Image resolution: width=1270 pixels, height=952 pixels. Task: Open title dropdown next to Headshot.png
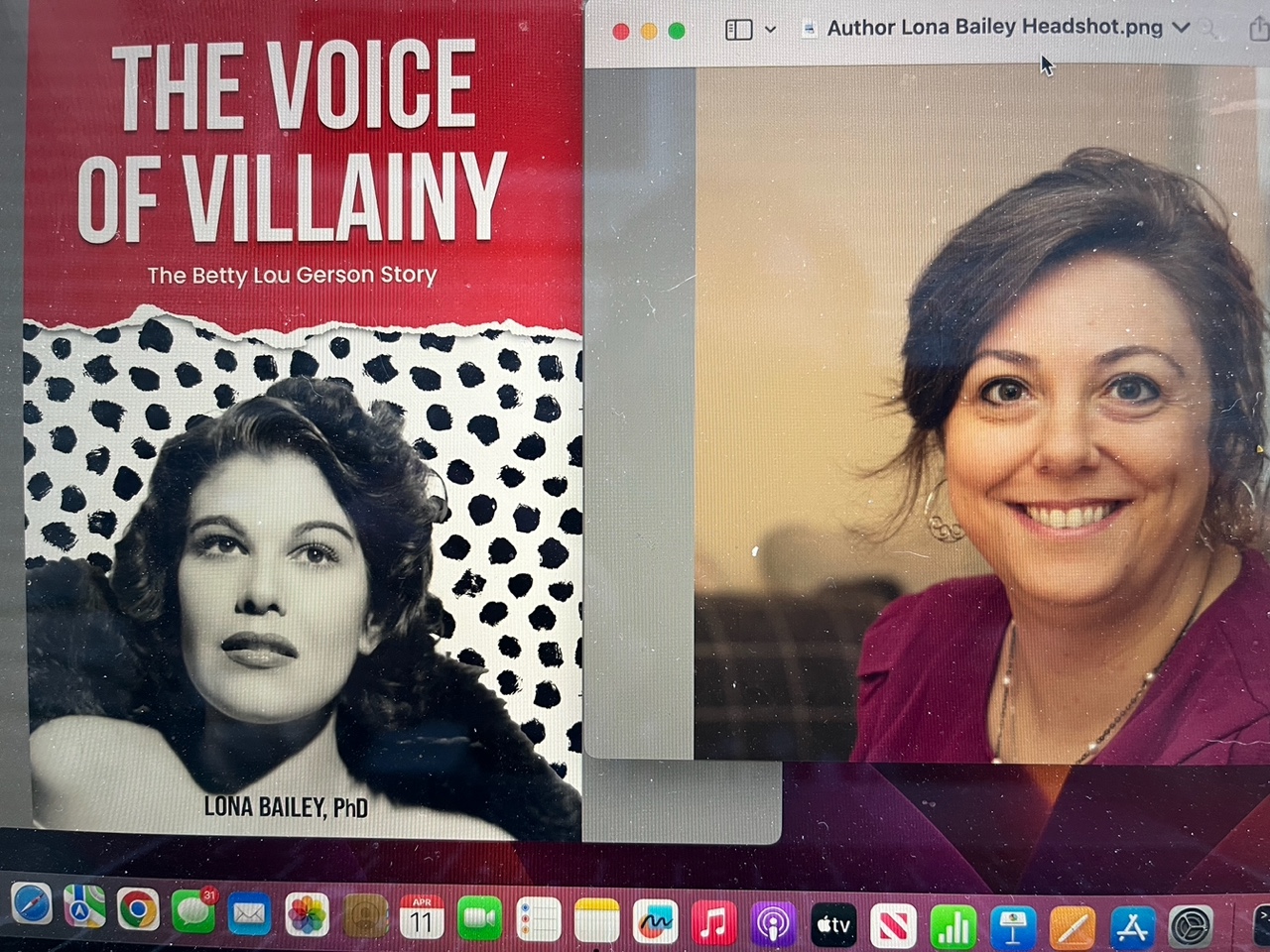tap(1181, 27)
